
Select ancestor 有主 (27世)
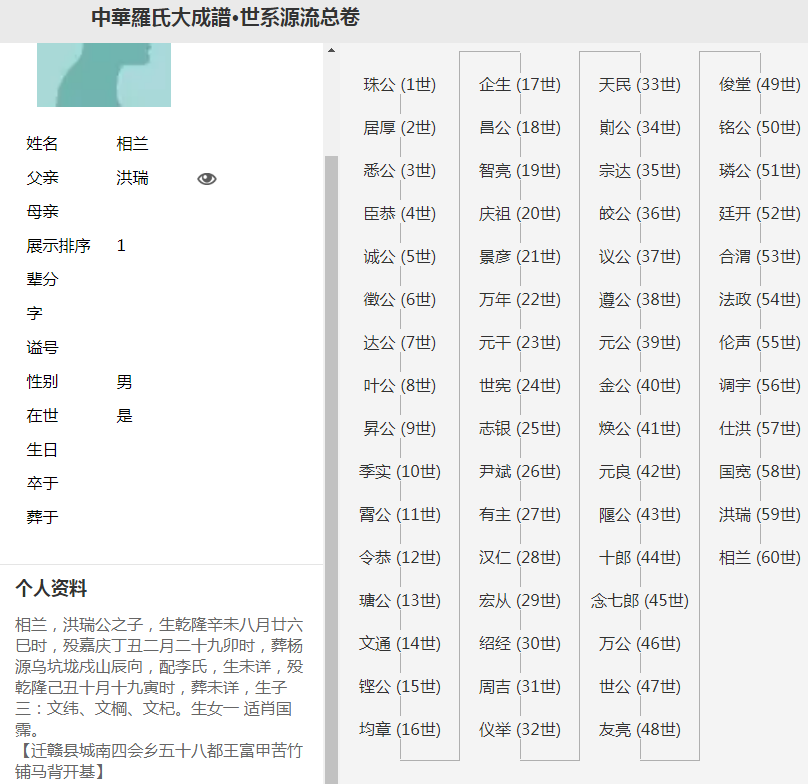519,514
